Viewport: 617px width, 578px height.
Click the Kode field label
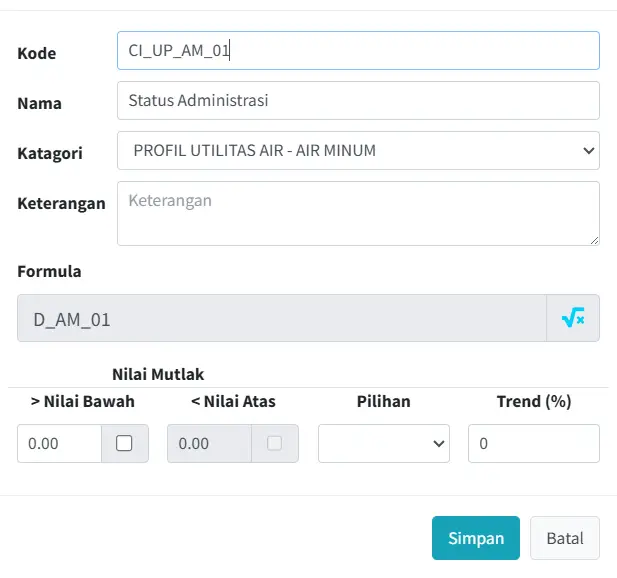point(37,53)
